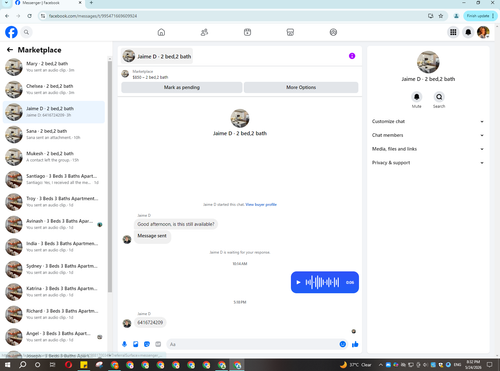The width and height of the screenshot is (500, 371).
Task: Open the Mary - 2 bed,2 bath chat
Action: click(x=54, y=67)
